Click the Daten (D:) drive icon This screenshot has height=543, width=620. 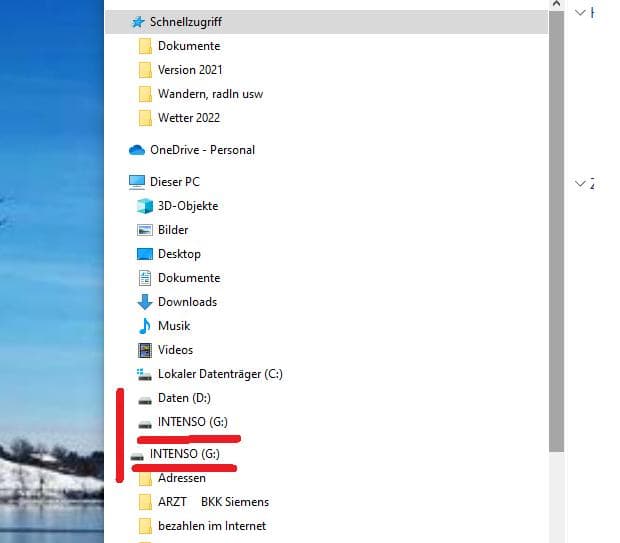tap(145, 401)
